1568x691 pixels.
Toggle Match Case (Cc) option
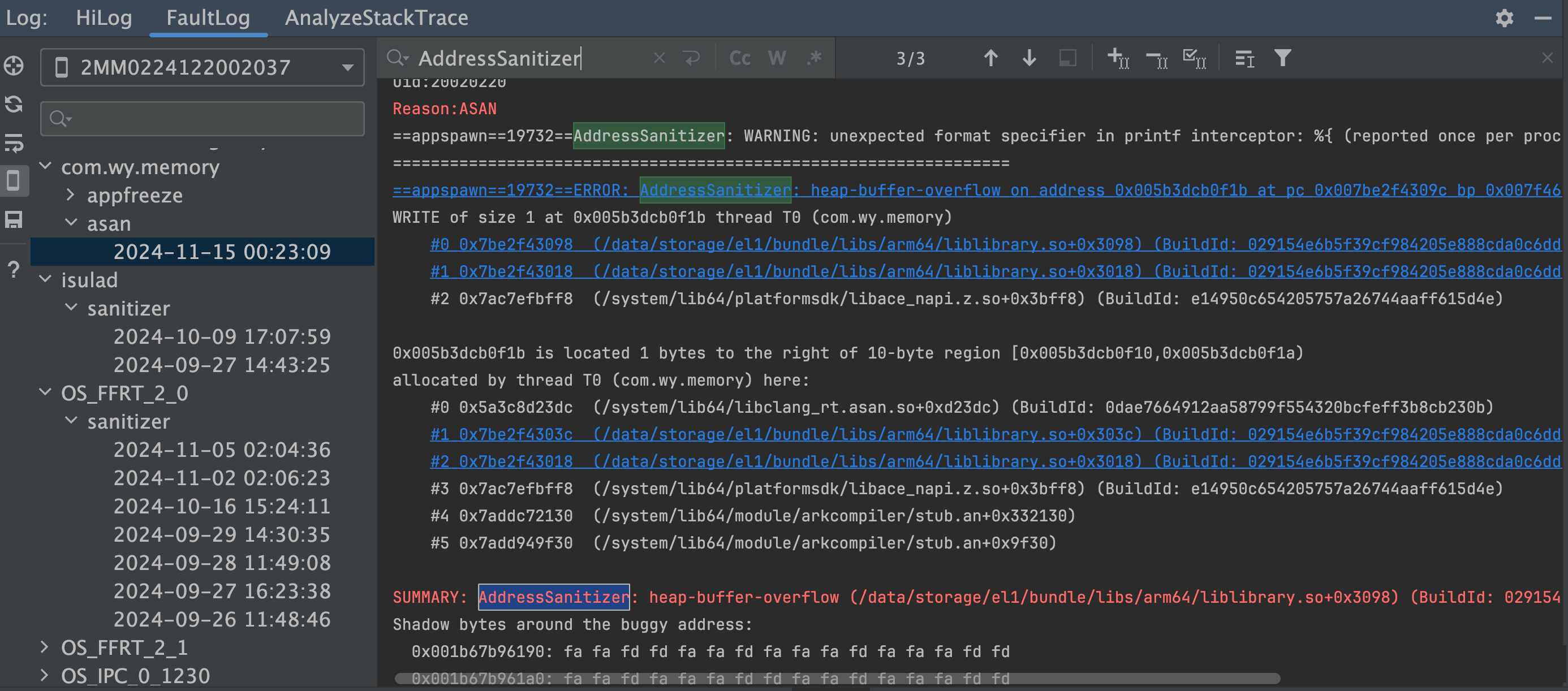[x=739, y=58]
